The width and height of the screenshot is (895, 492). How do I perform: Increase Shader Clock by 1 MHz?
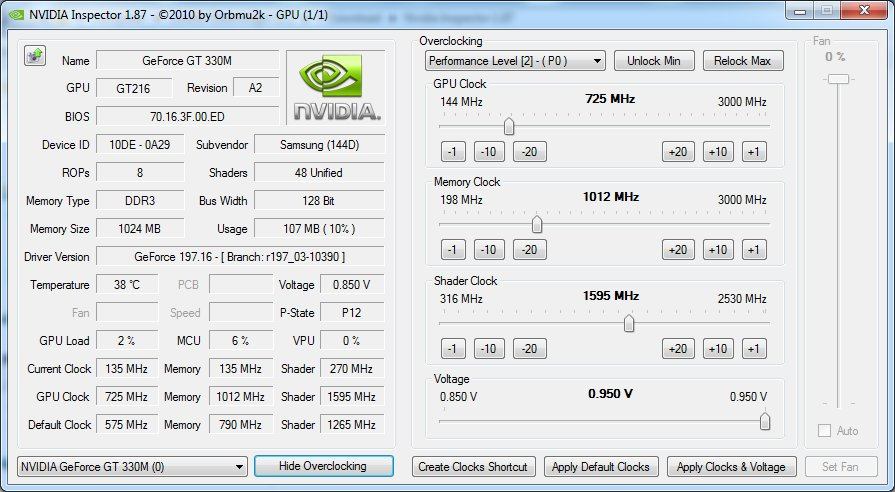754,349
